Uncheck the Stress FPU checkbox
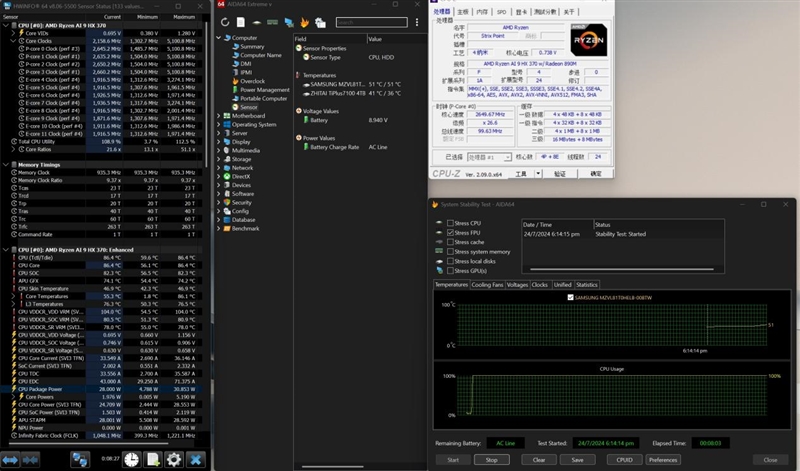The image size is (800, 471). pos(450,233)
